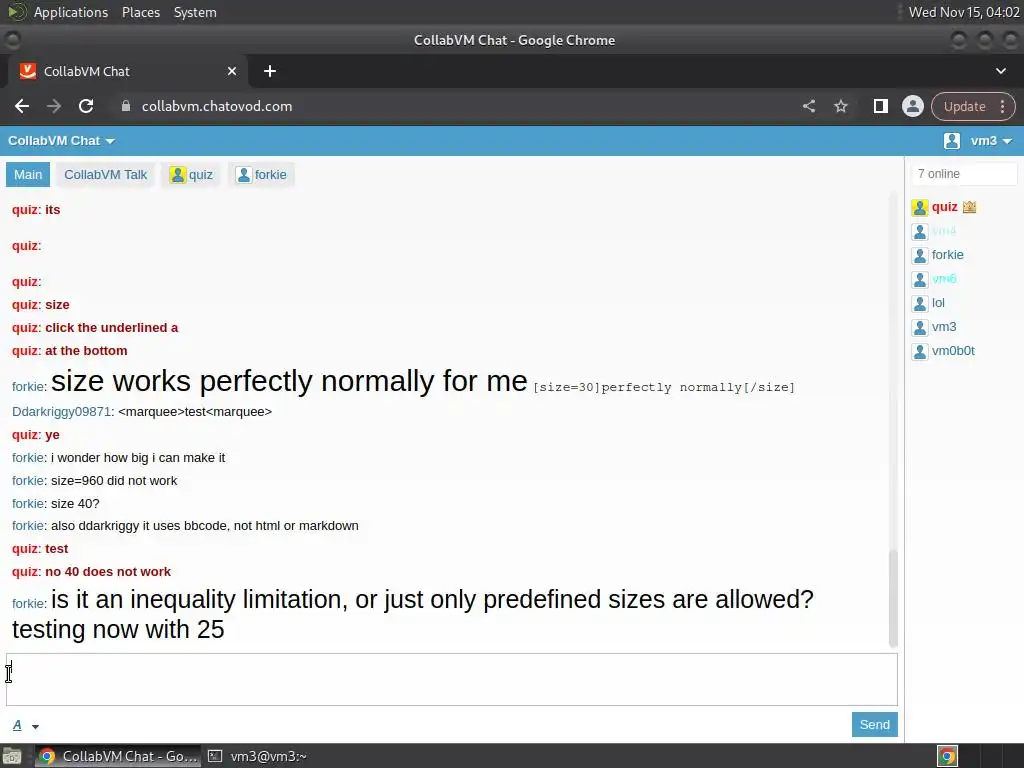Image resolution: width=1024 pixels, height=768 pixels.
Task: Click the chat scrollbar thumb
Action: click(x=893, y=598)
